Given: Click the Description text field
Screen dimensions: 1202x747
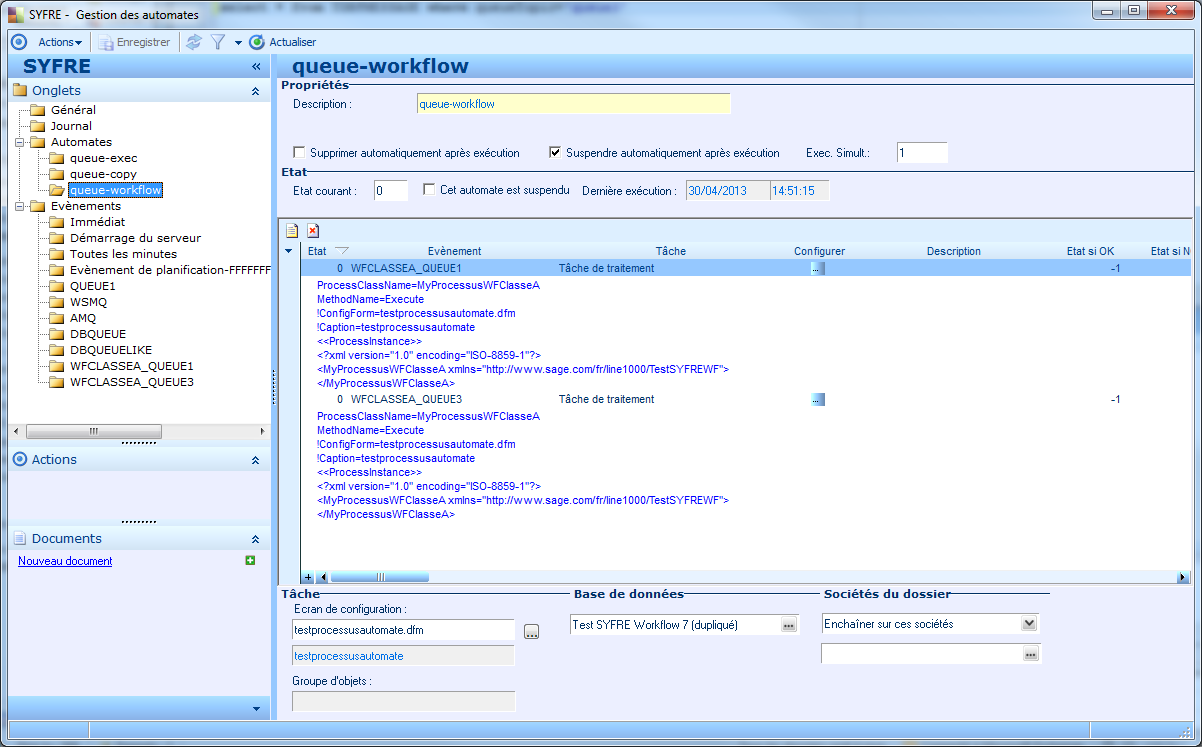Looking at the screenshot, I should pyautogui.click(x=574, y=104).
